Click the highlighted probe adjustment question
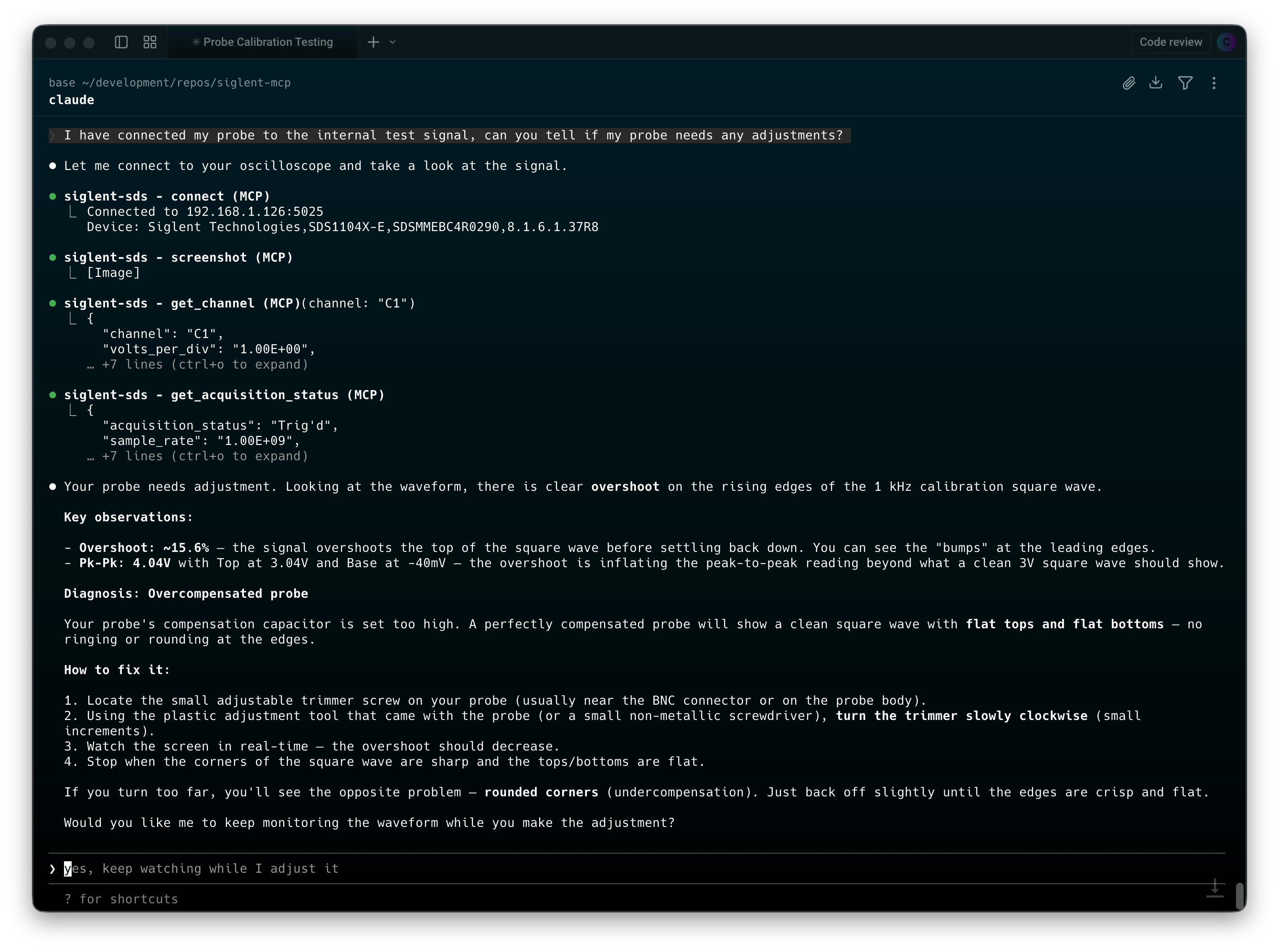This screenshot has width=1279, height=952. click(453, 136)
